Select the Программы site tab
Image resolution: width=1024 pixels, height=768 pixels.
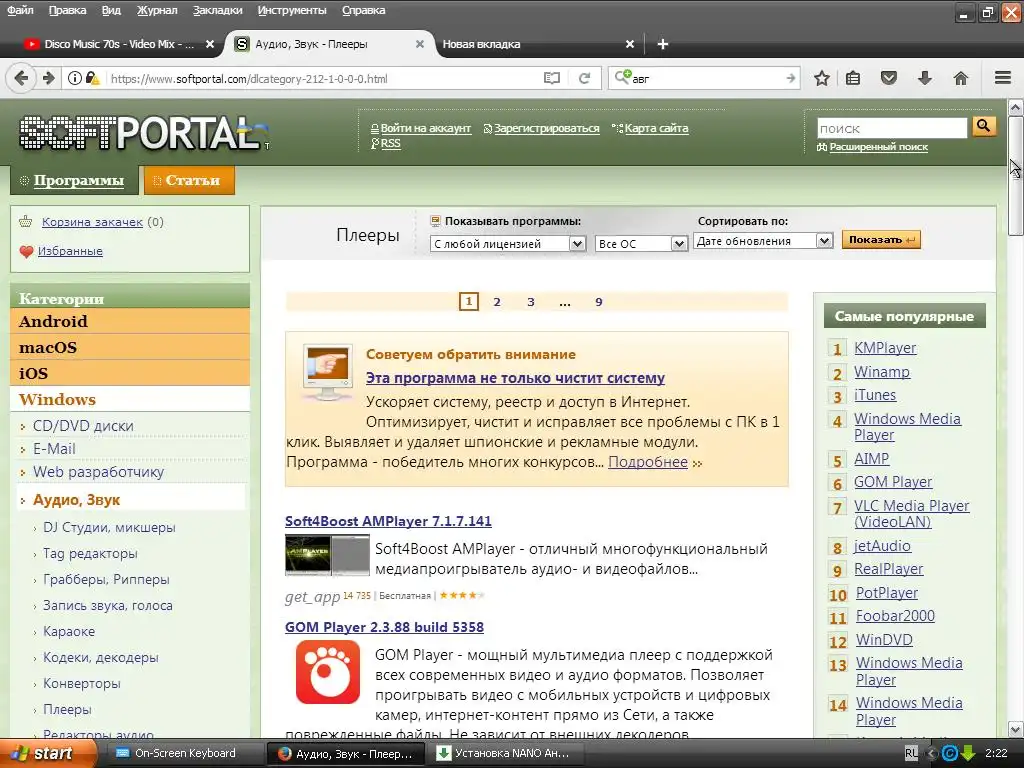coord(74,180)
